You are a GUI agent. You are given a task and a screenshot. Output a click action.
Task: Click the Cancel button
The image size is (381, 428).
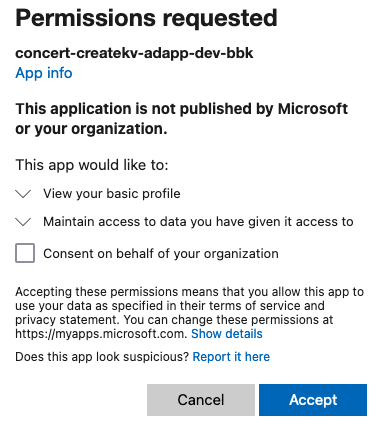pos(201,400)
